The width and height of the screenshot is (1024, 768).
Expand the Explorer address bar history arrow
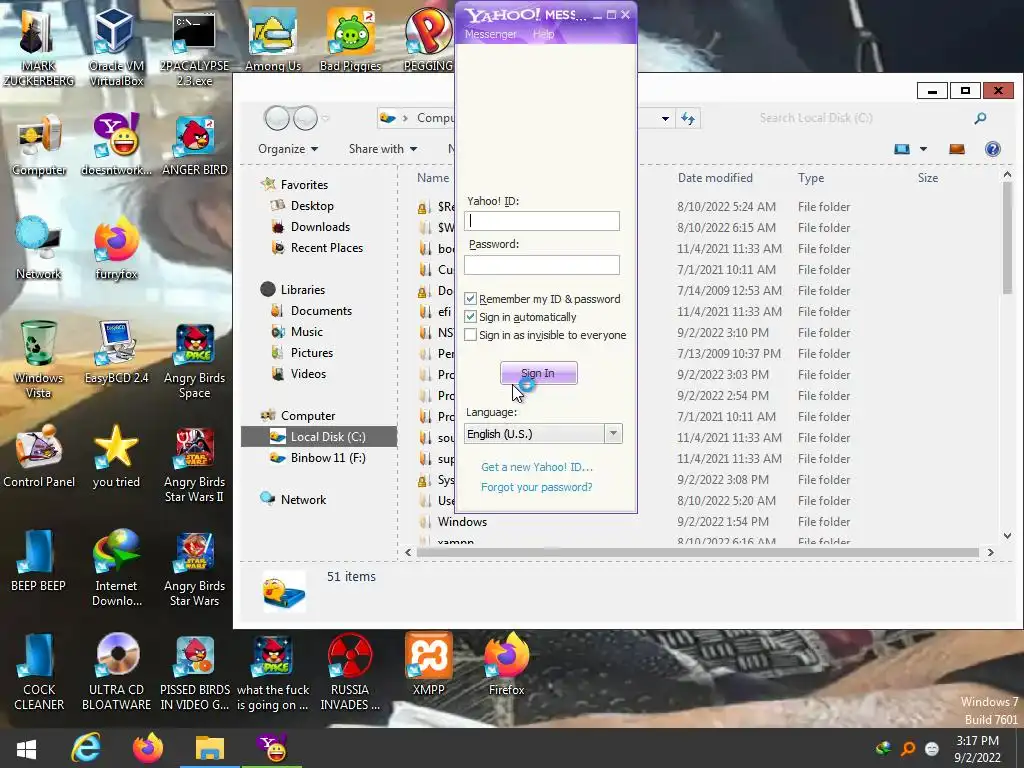[x=665, y=118]
